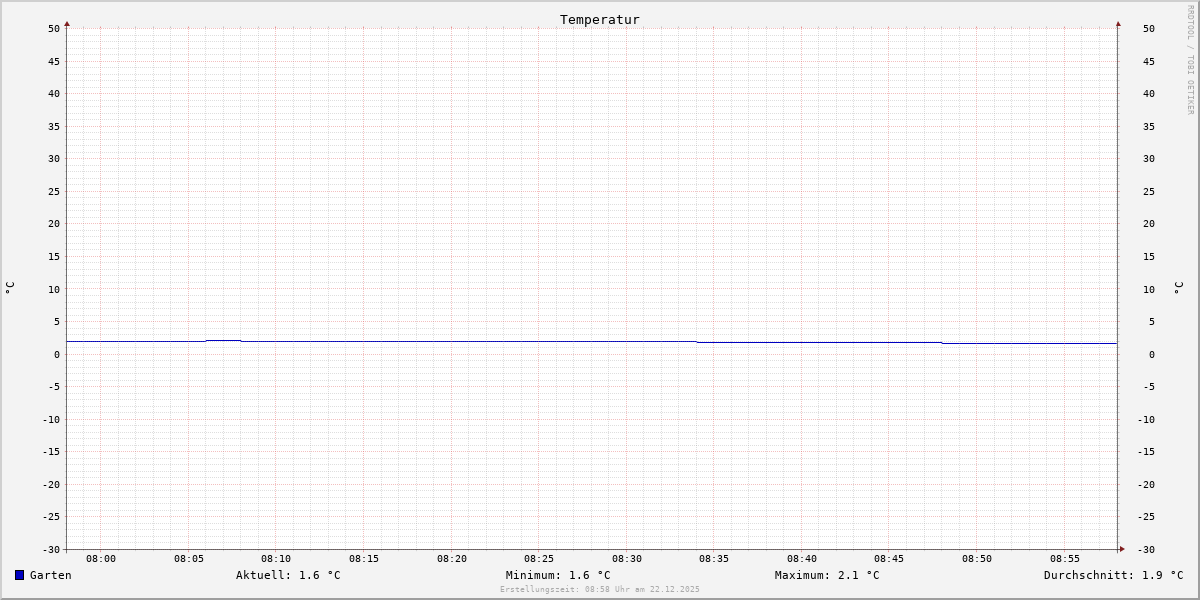The height and width of the screenshot is (600, 1200).
Task: Click the red arrow at x-axis end
Action: click(x=1122, y=549)
